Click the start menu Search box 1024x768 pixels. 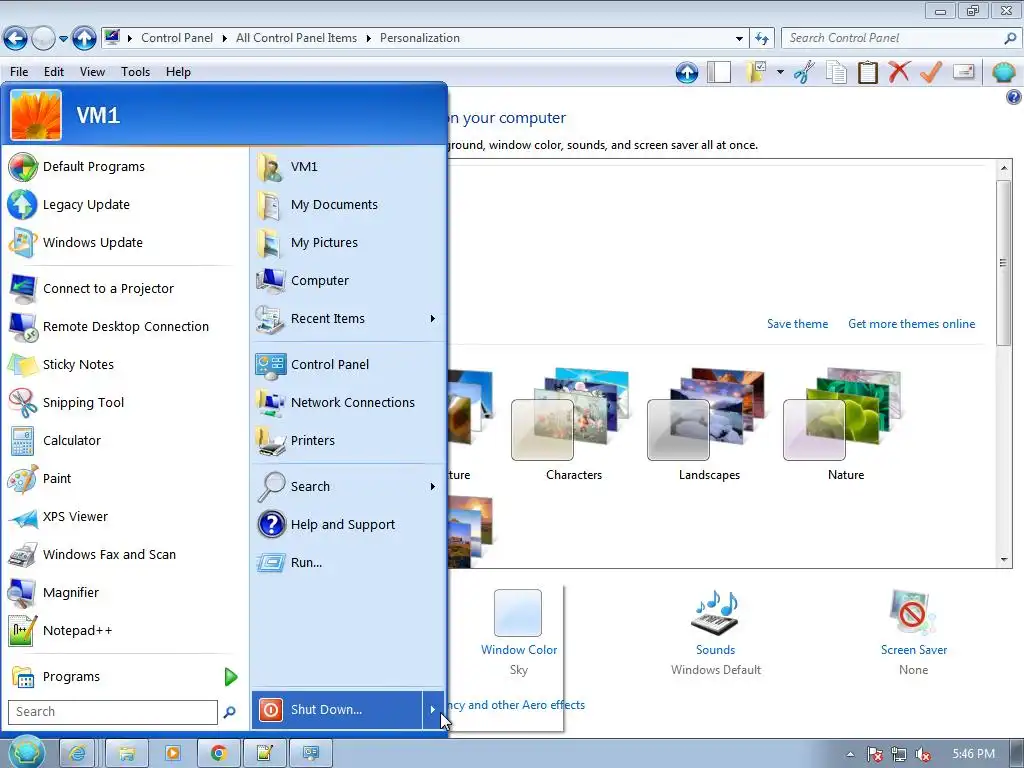tap(113, 712)
